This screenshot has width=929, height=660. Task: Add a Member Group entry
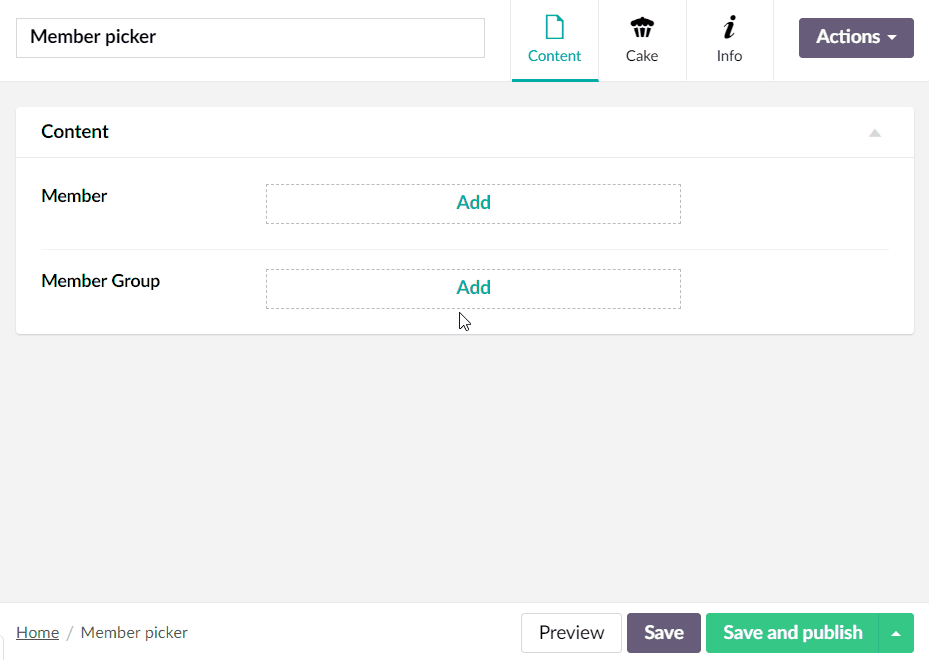point(473,287)
